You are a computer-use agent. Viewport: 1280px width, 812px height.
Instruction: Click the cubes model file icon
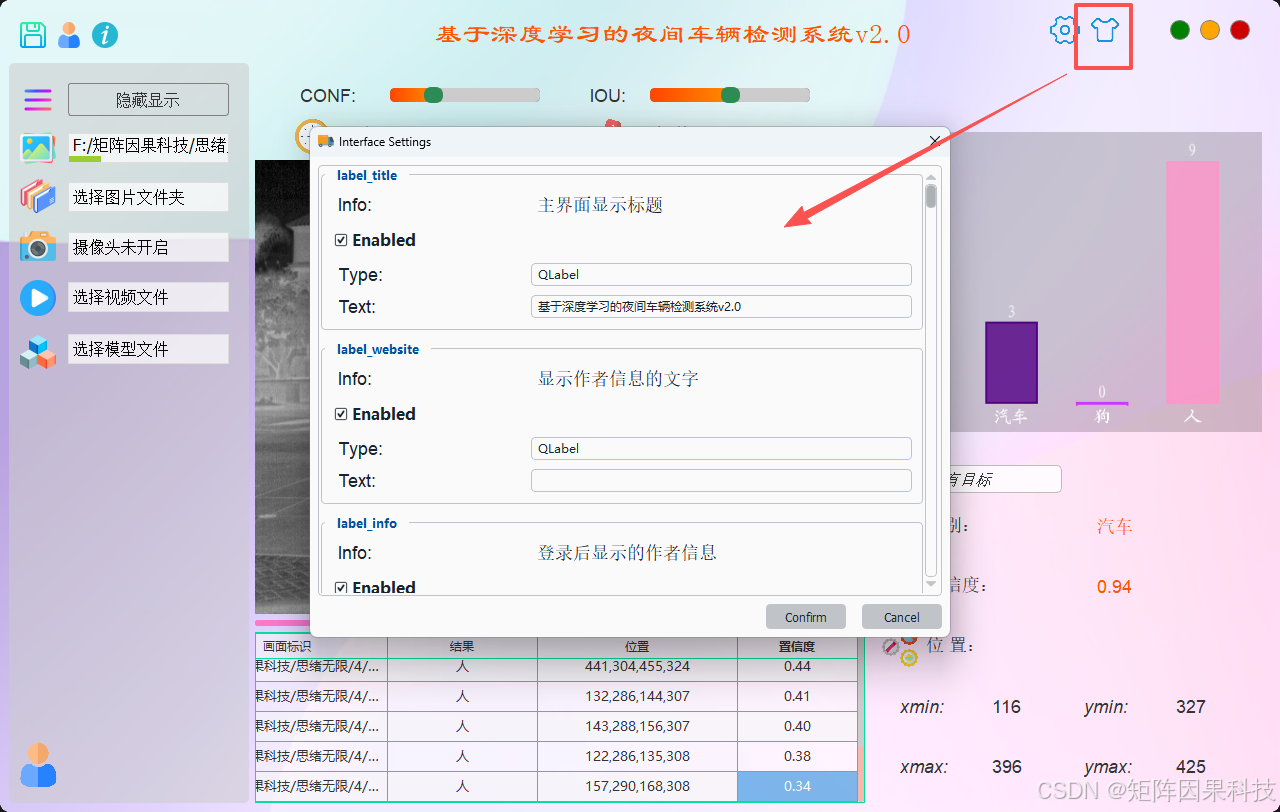tap(38, 352)
